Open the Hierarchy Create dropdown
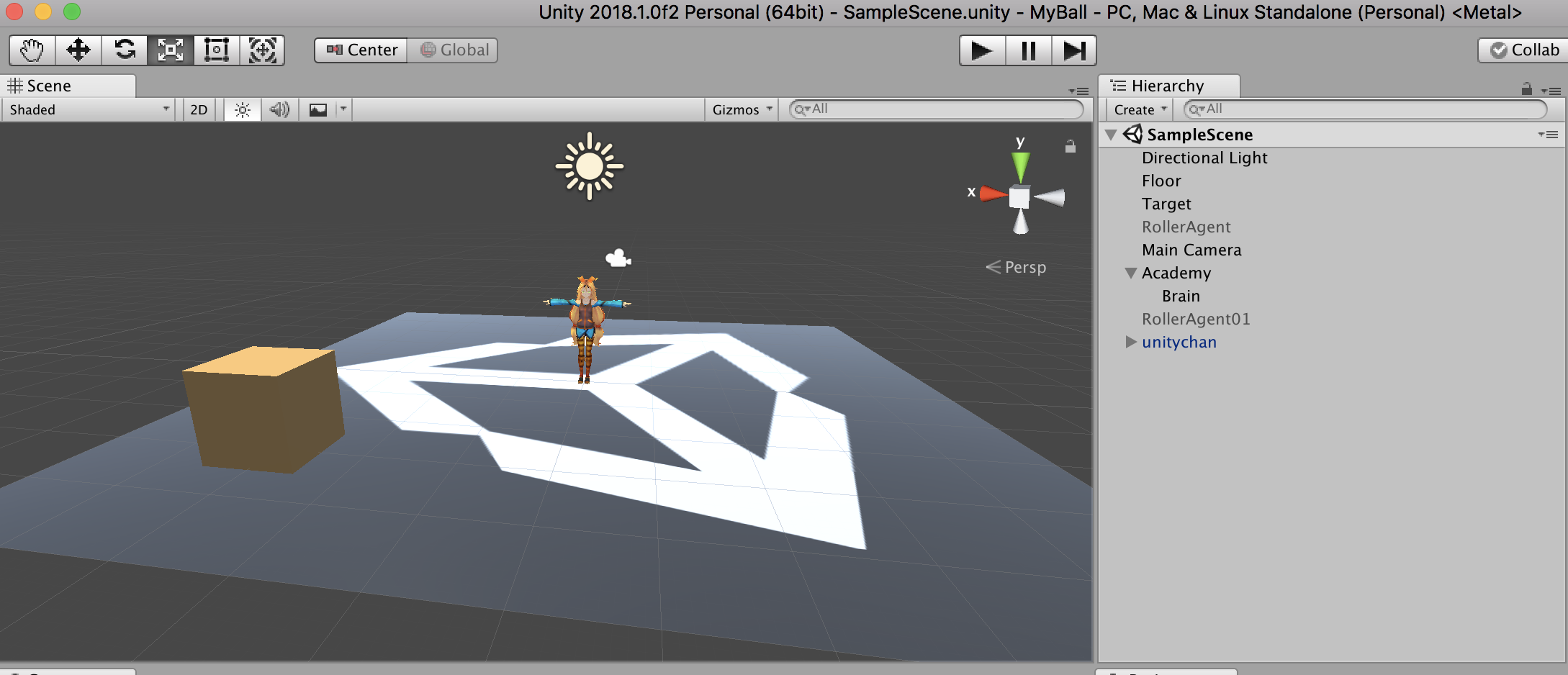Image resolution: width=1568 pixels, height=675 pixels. click(x=1140, y=109)
